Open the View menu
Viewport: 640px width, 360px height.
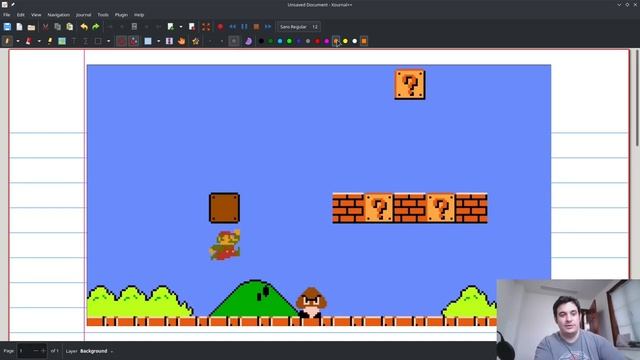point(36,15)
